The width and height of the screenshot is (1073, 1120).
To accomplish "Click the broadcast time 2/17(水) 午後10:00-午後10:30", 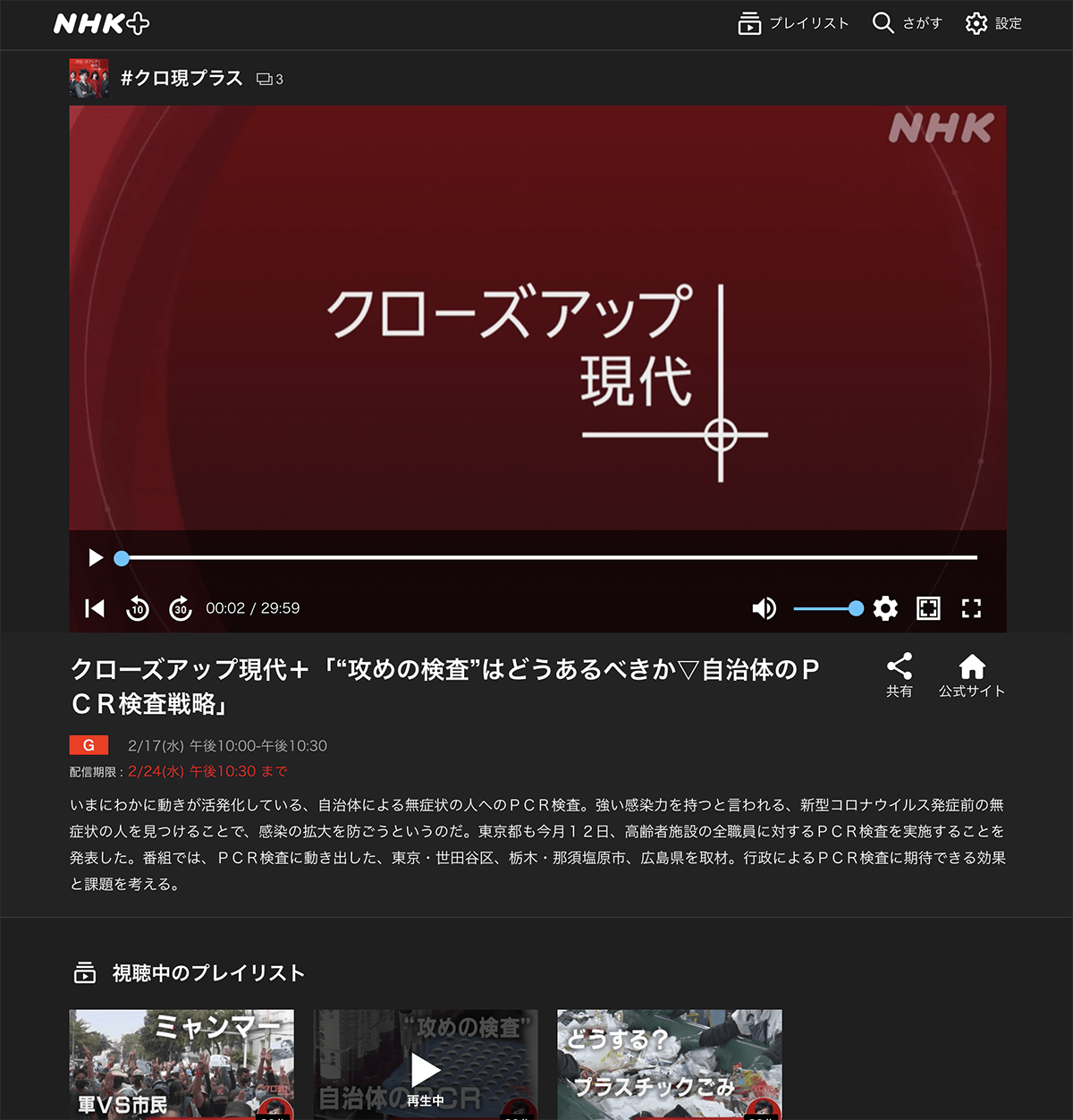I will tap(227, 746).
